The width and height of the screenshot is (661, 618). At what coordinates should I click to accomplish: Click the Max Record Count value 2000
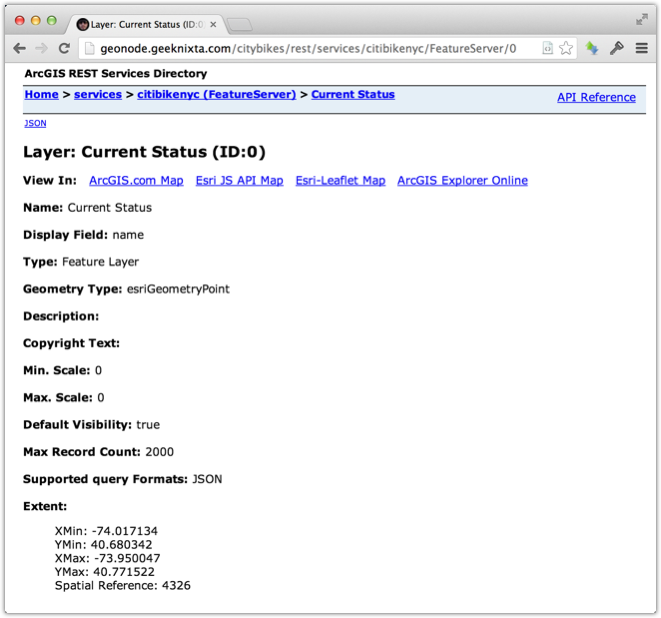tap(159, 452)
